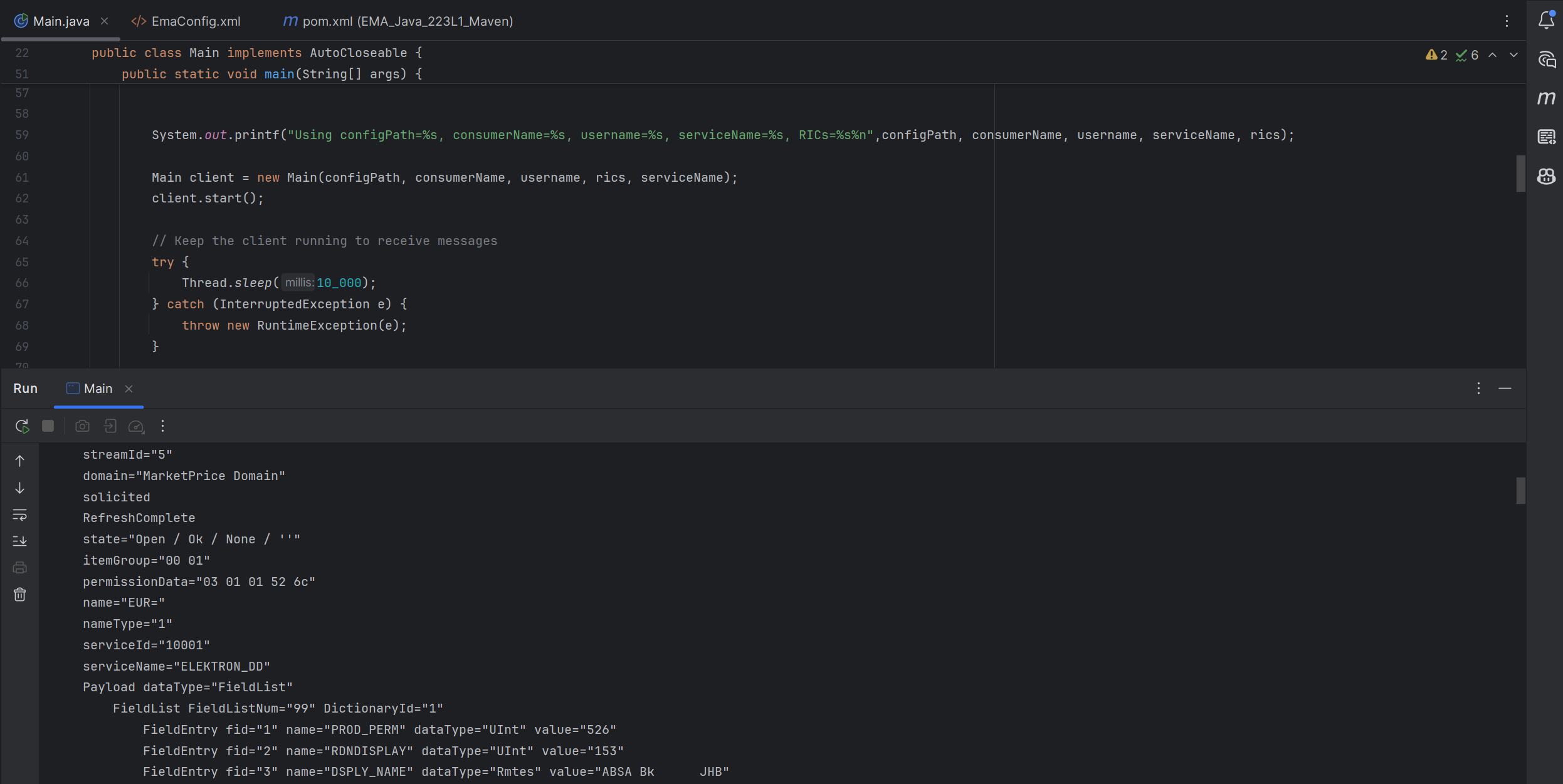The height and width of the screenshot is (784, 1563).
Task: Switch to the EmaConfig.xml tab
Action: 186,21
